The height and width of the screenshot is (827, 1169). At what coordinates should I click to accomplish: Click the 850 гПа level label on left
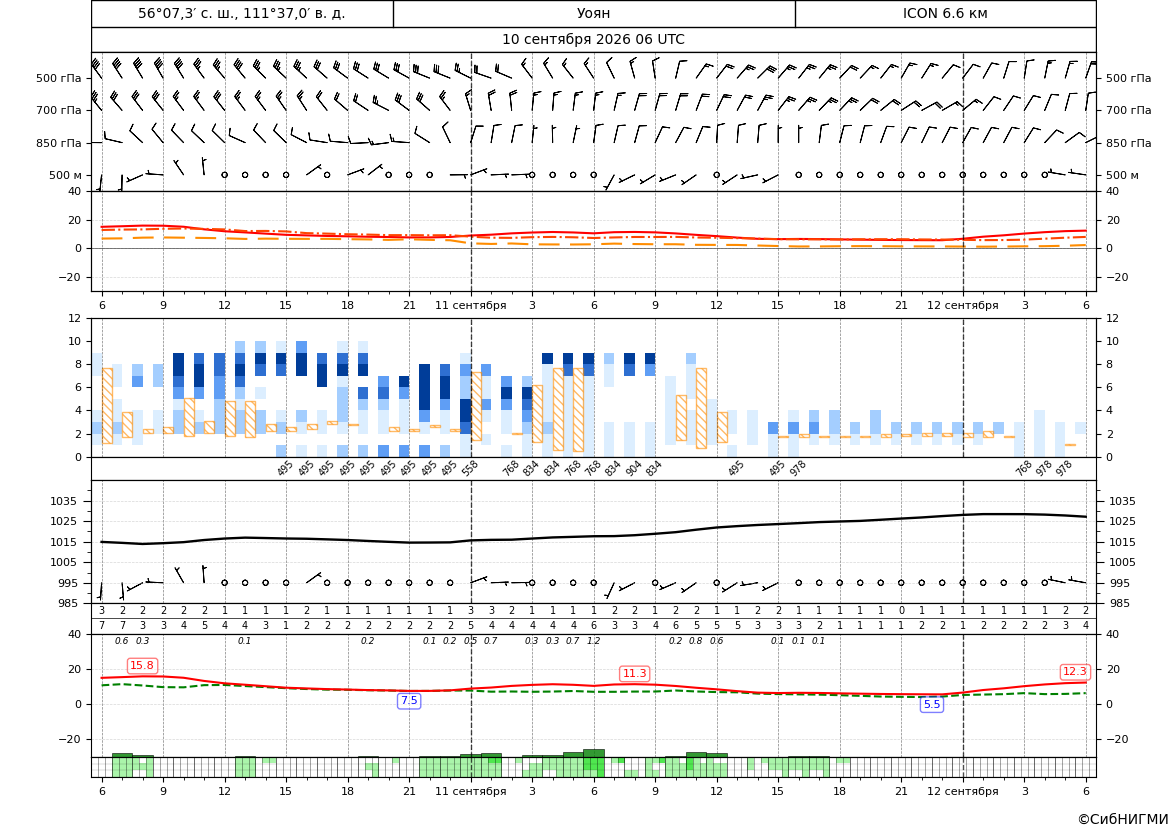tap(58, 143)
